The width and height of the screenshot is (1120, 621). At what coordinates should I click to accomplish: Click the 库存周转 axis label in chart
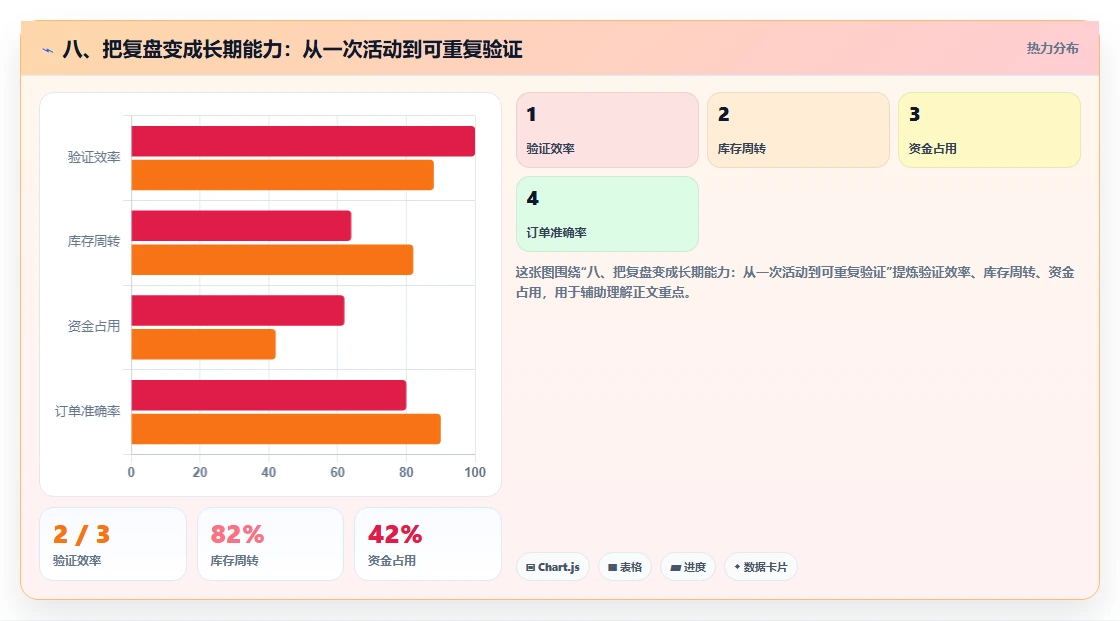(x=94, y=242)
